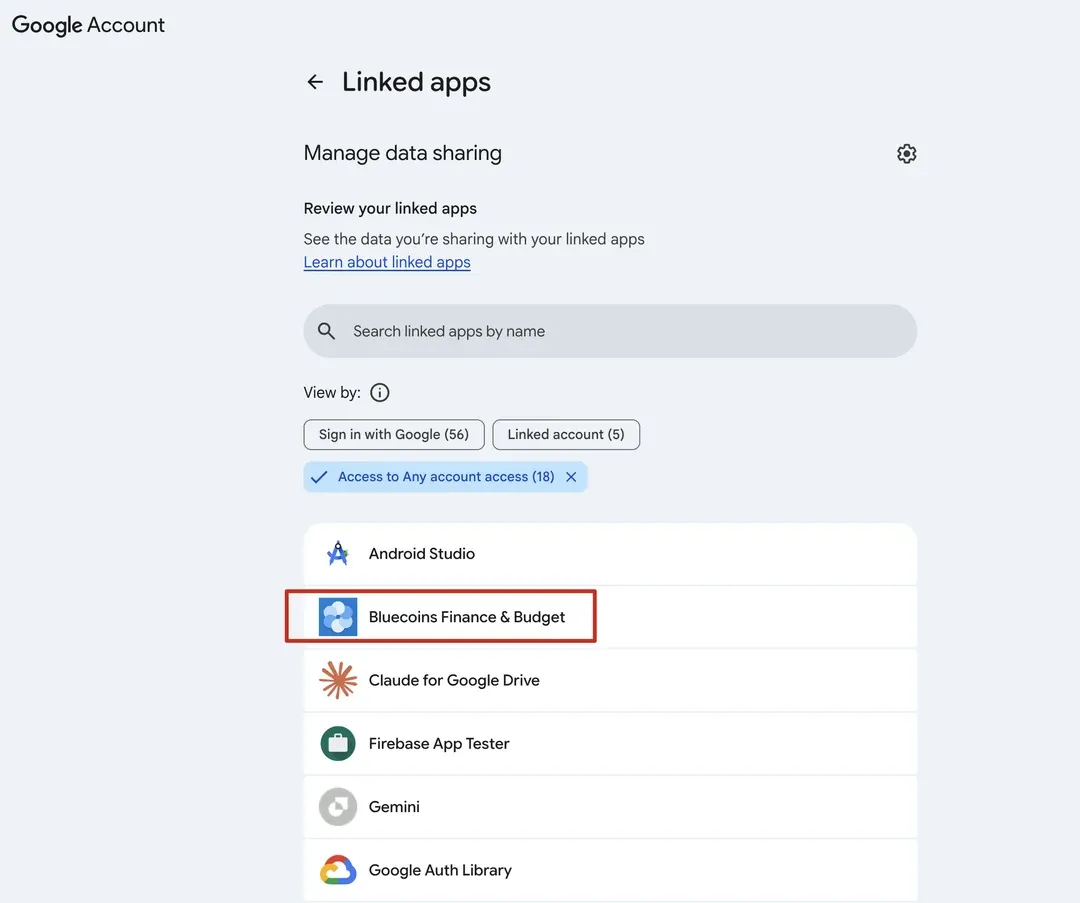Filter by Linked account (5)
The height and width of the screenshot is (903, 1080).
(x=566, y=435)
